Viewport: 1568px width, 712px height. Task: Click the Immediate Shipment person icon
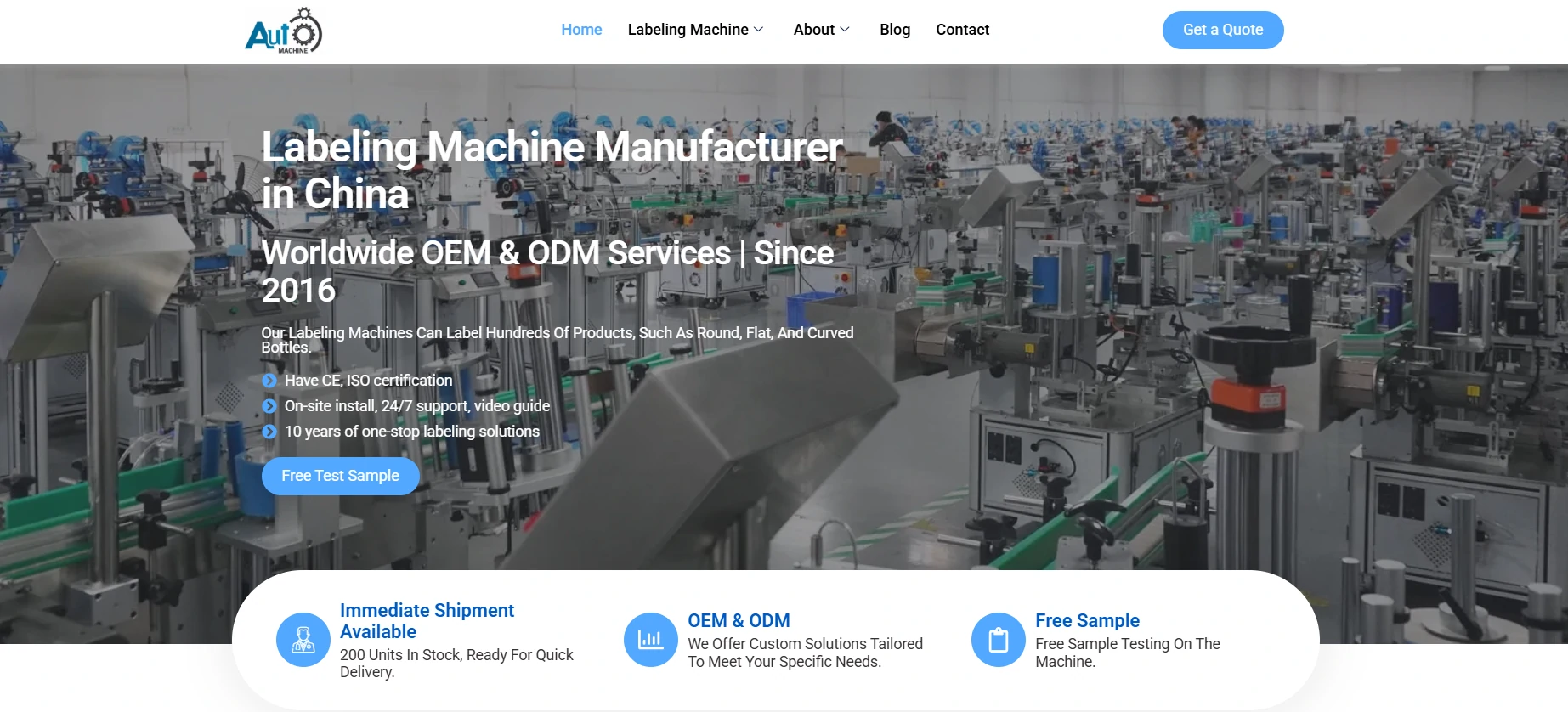coord(303,640)
